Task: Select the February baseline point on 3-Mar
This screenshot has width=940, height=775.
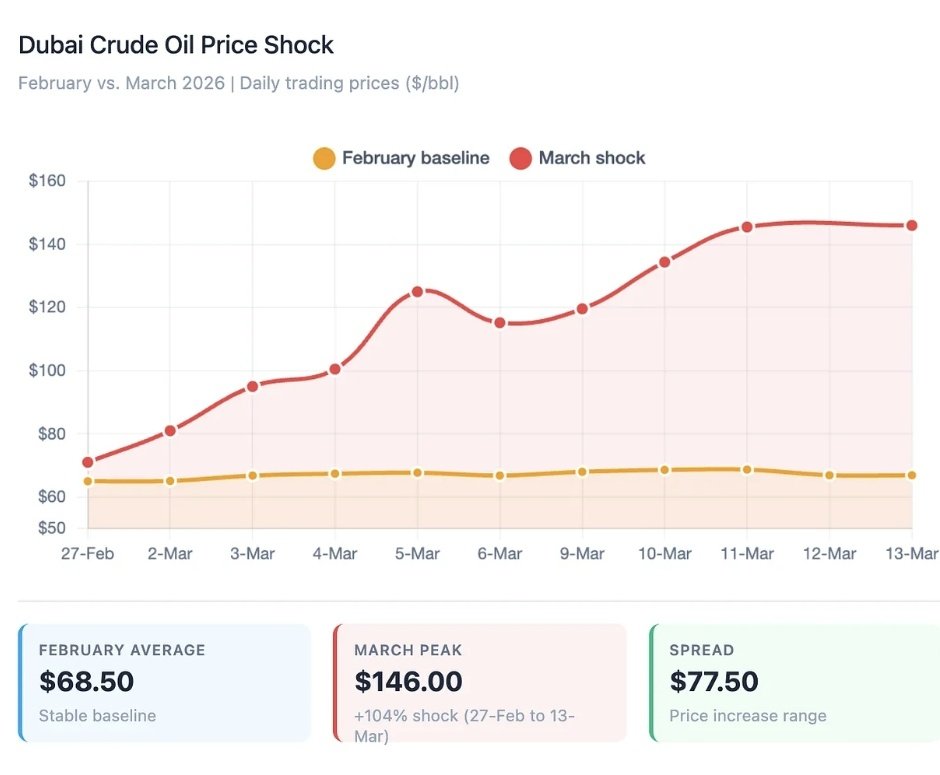Action: [253, 475]
